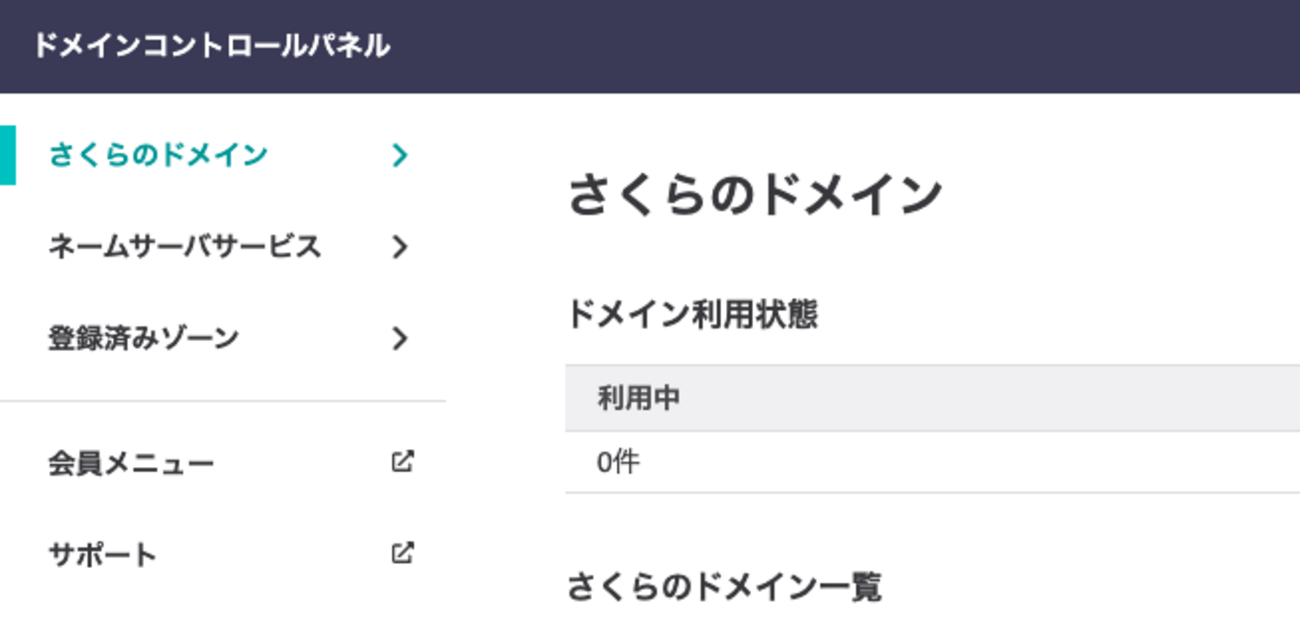The width and height of the screenshot is (1300, 625).
Task: Open the 会員メニュー external link
Action: click(x=223, y=463)
